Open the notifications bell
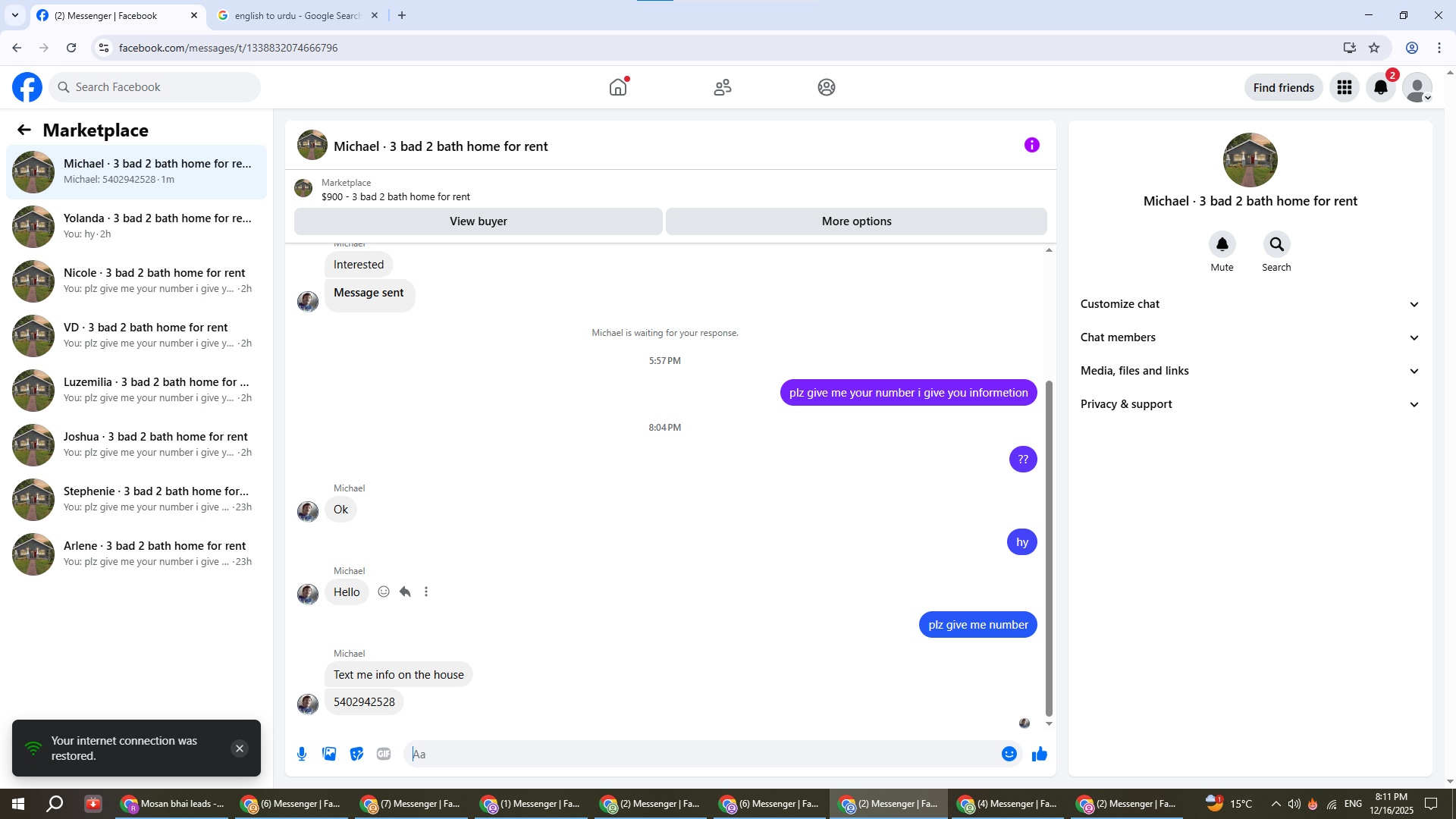Image resolution: width=1456 pixels, height=819 pixels. (1381, 87)
